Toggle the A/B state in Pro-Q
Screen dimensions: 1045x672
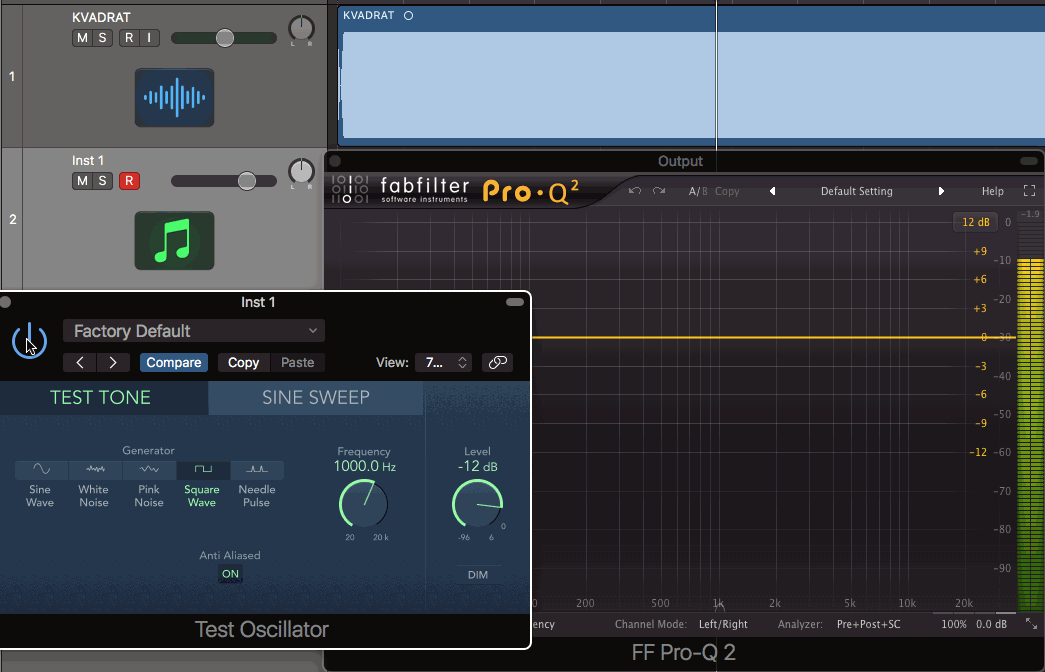(698, 191)
